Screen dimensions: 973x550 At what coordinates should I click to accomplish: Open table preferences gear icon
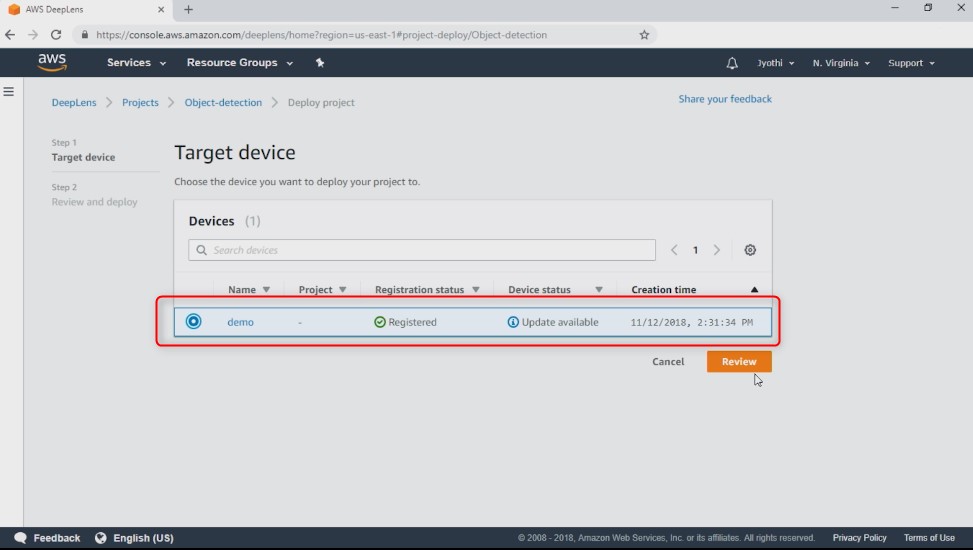(750, 250)
